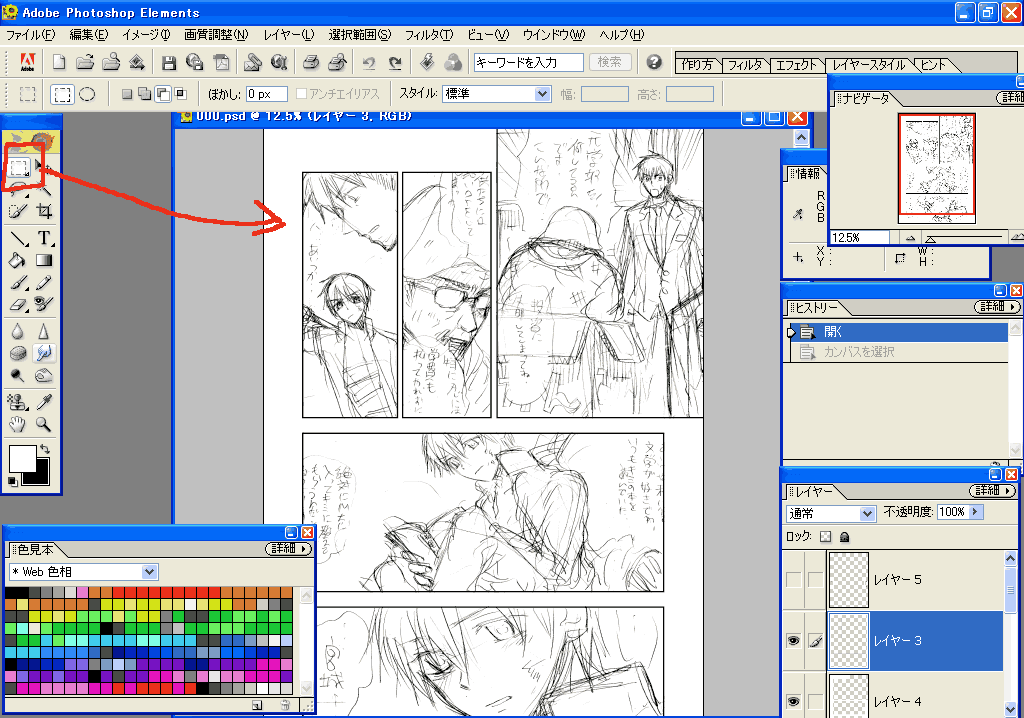The image size is (1024, 718).
Task: Select the Eyedropper tool in the toolbox
Action: click(44, 402)
